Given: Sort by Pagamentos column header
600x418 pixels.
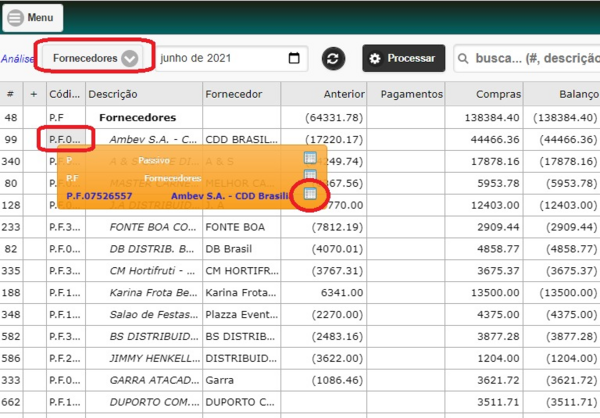Looking at the screenshot, I should [406, 94].
